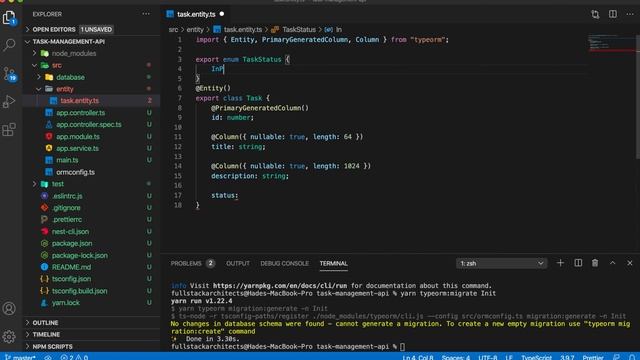Split the terminal panel
The height and width of the screenshot is (360, 640).
coord(578,263)
